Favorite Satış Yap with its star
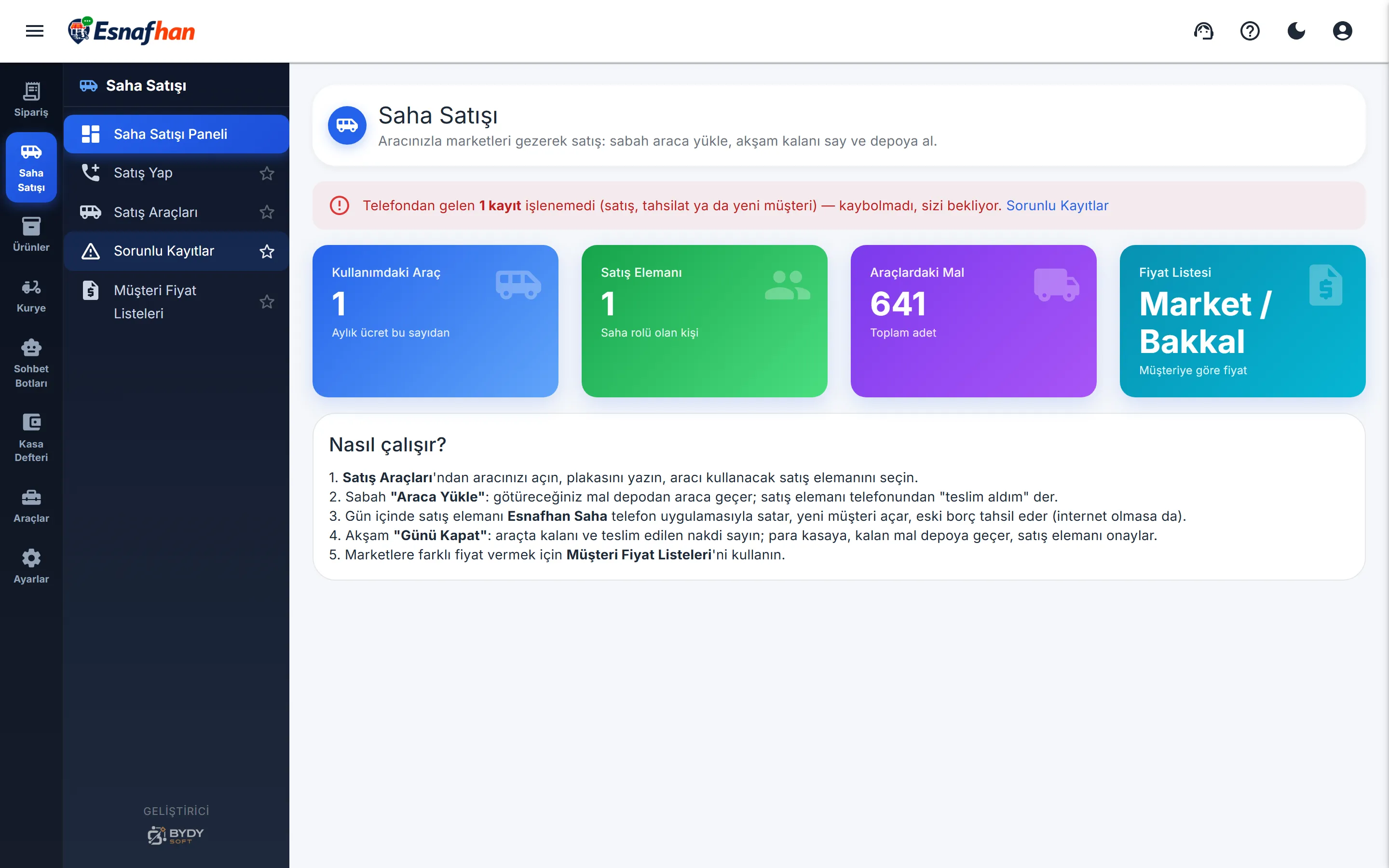1389x868 pixels. tap(267, 173)
